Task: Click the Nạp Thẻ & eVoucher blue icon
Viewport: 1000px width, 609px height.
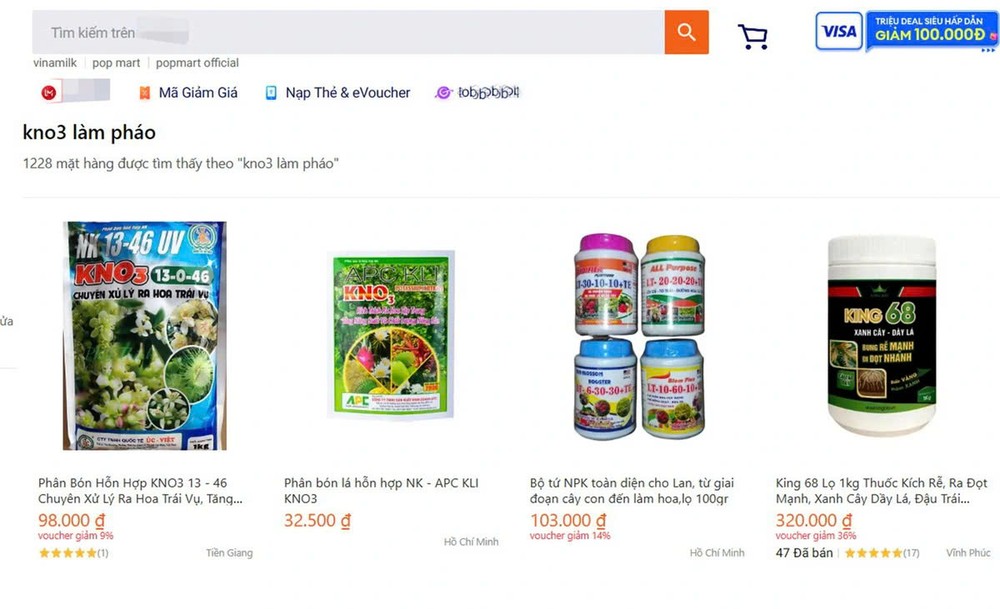Action: point(271,92)
